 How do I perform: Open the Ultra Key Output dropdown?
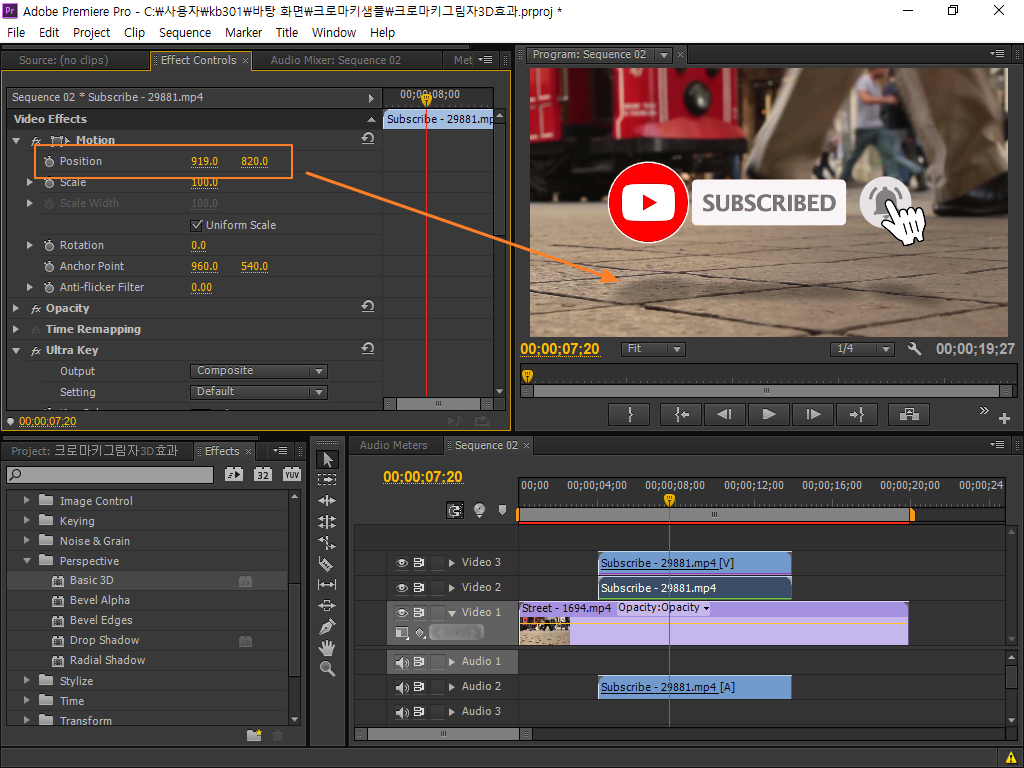(259, 371)
